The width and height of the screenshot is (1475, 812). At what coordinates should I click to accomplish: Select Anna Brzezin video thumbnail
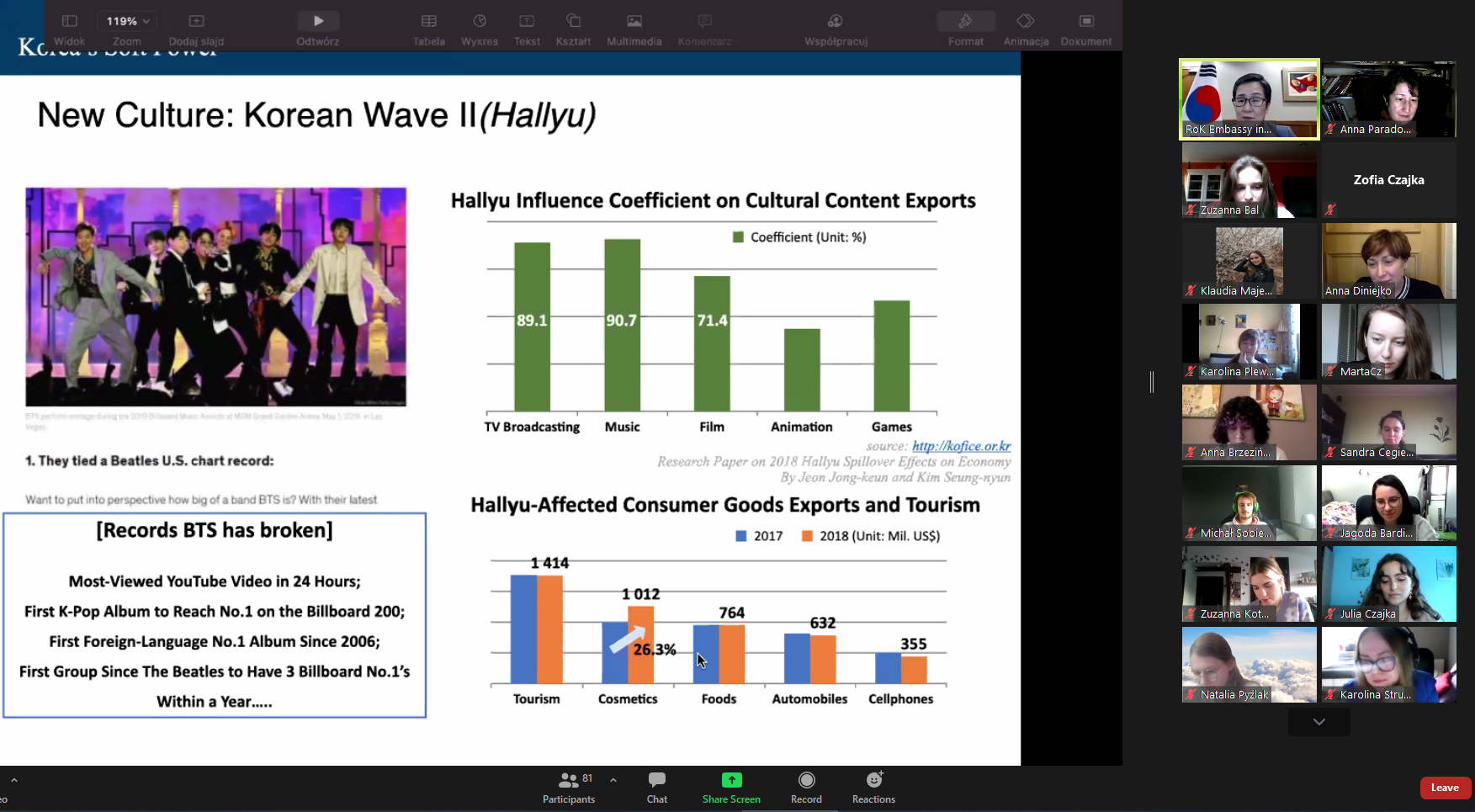[1250, 422]
